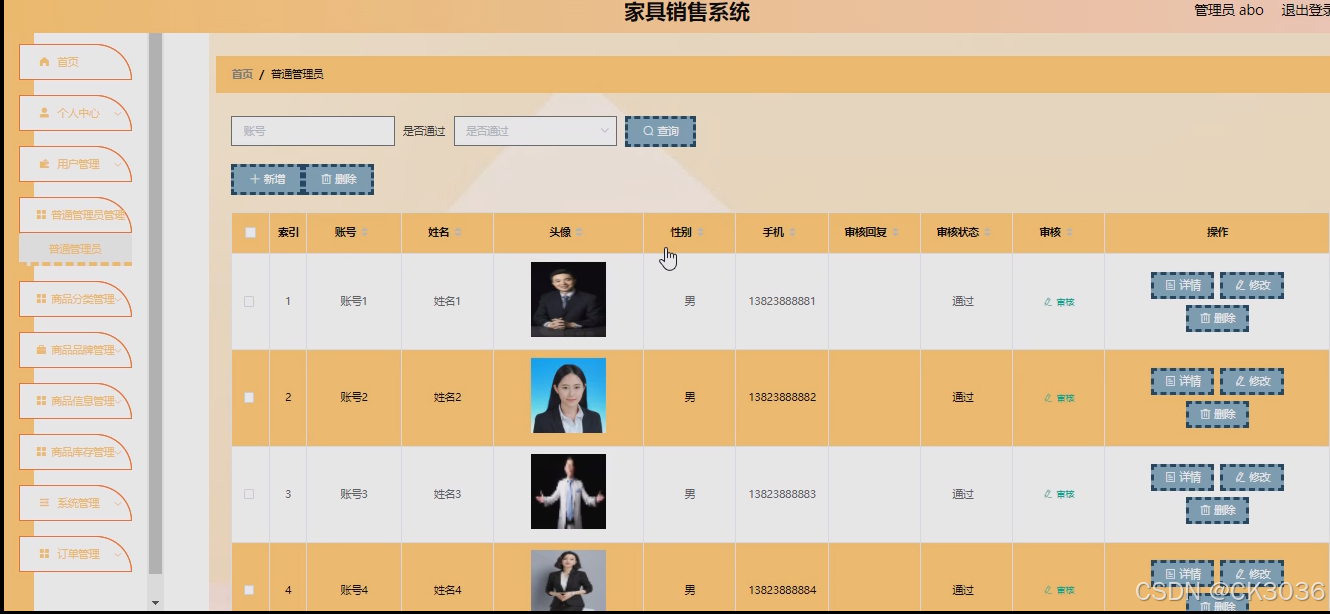
Task: Sort by the 审核 column sort icon
Action: click(x=1069, y=233)
